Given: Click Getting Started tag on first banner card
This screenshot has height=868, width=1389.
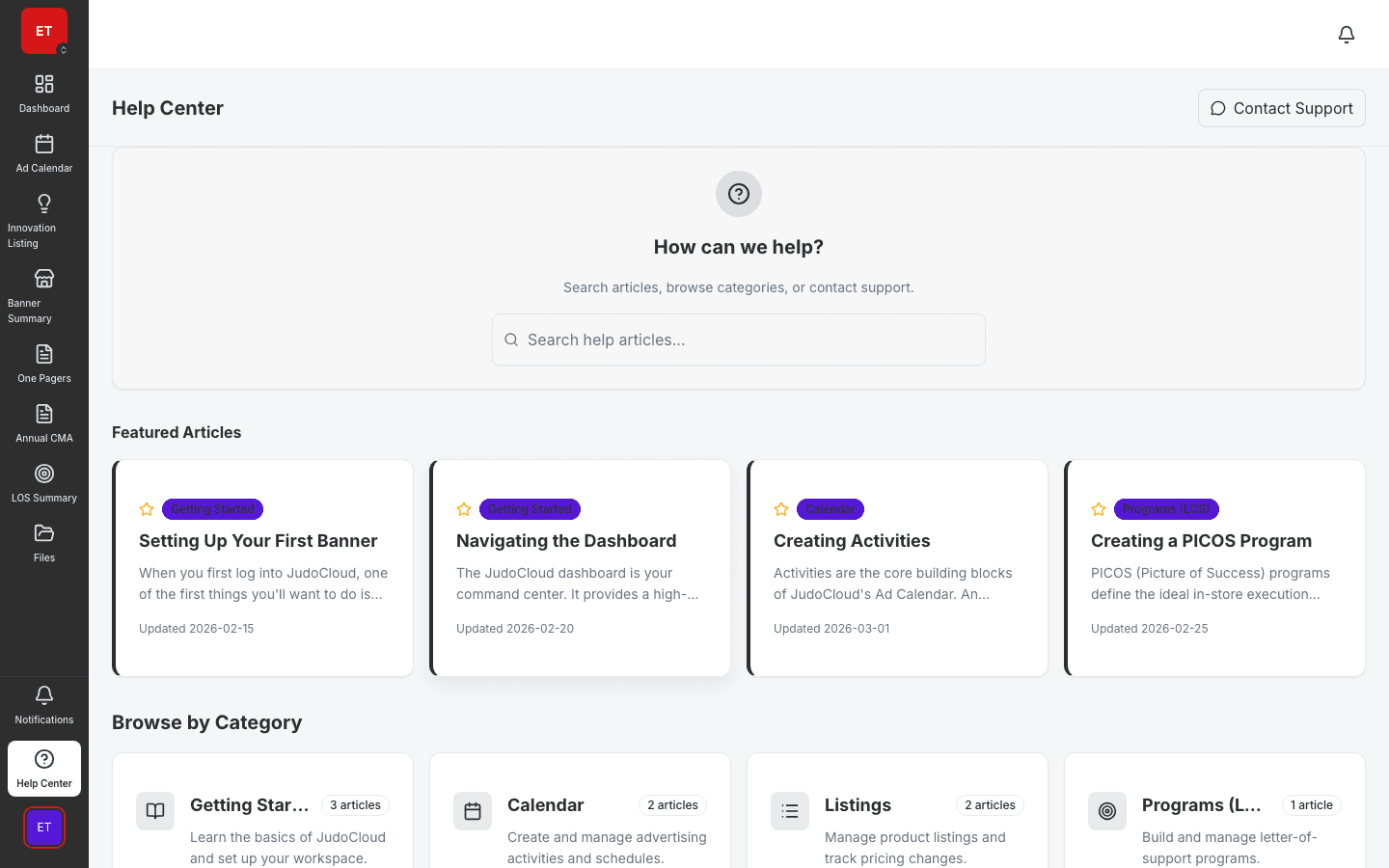Looking at the screenshot, I should [x=212, y=509].
